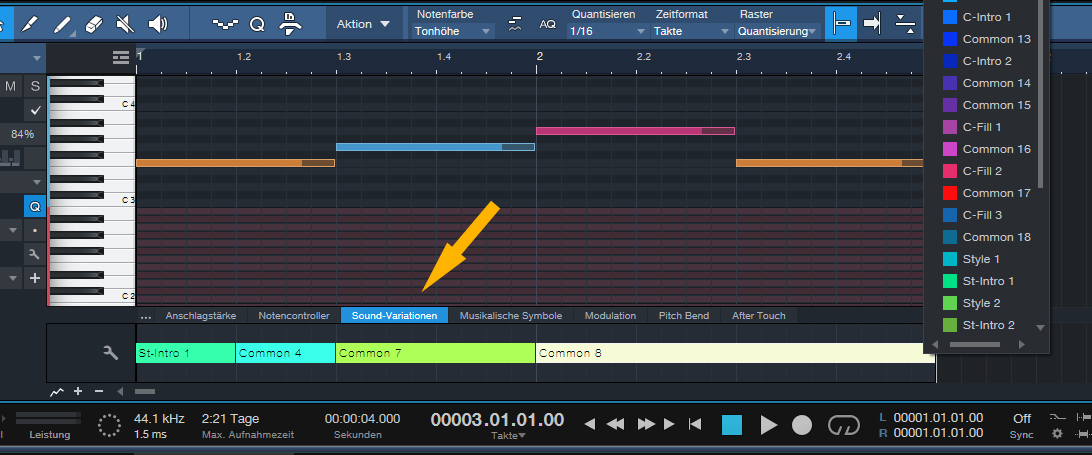Click the Quantize Q icon
Viewport: 1092px width, 455px height.
[x=257, y=23]
